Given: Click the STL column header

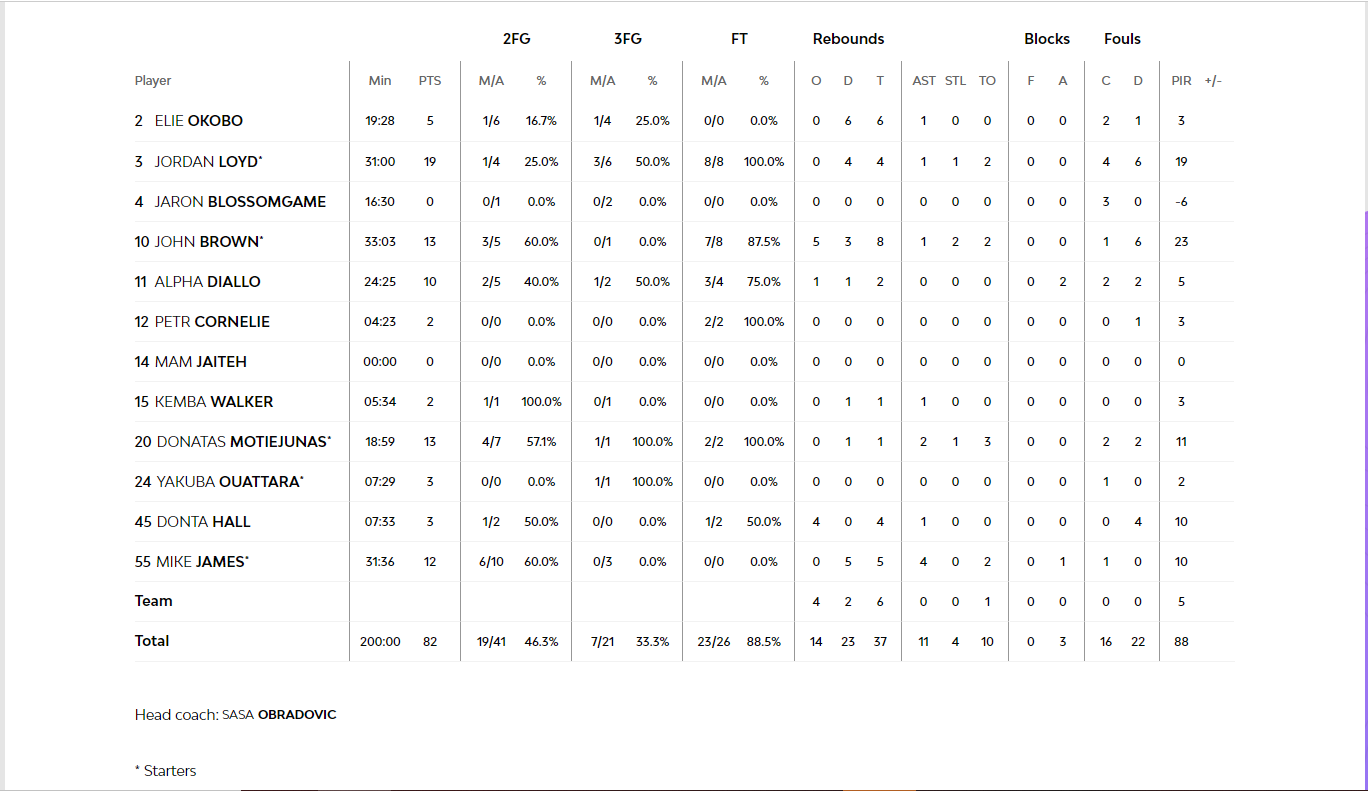Looking at the screenshot, I should (955, 81).
